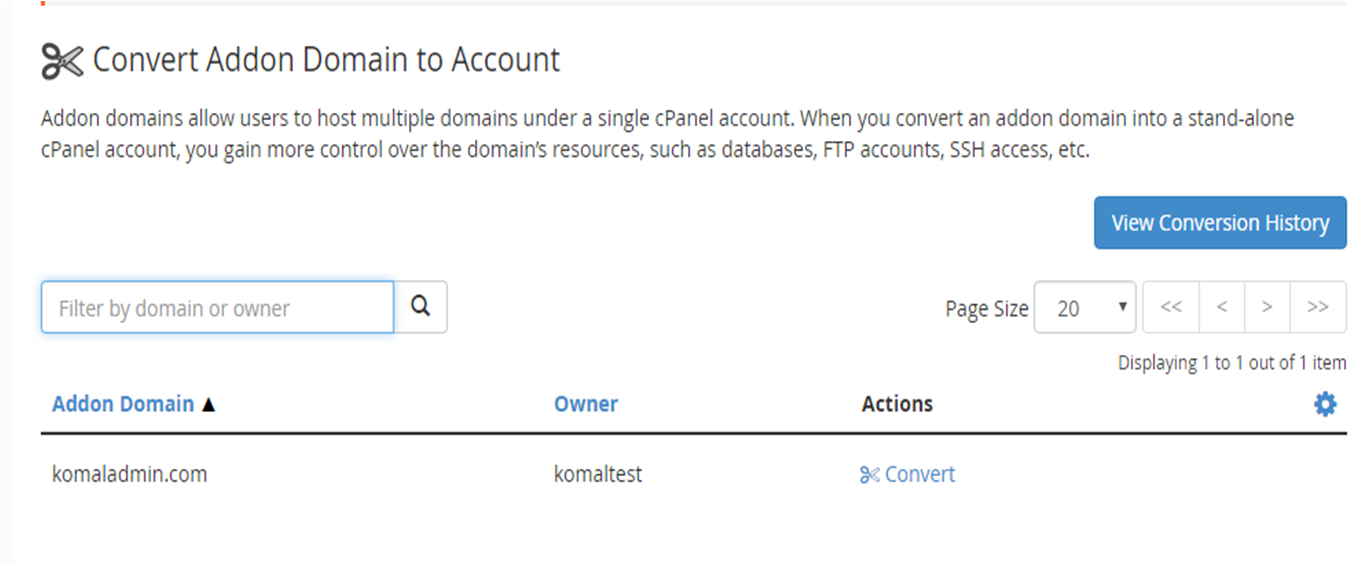This screenshot has width=1366, height=564.
Task: Open the table settings gear icon
Action: click(1325, 404)
